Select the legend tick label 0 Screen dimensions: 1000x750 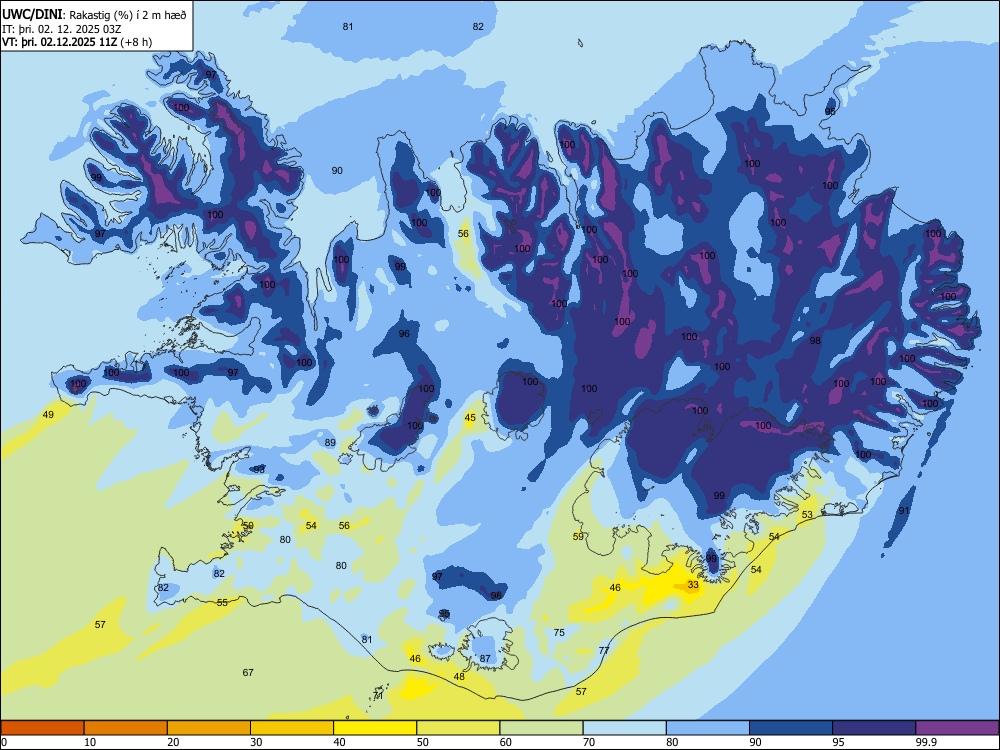(x=4, y=742)
